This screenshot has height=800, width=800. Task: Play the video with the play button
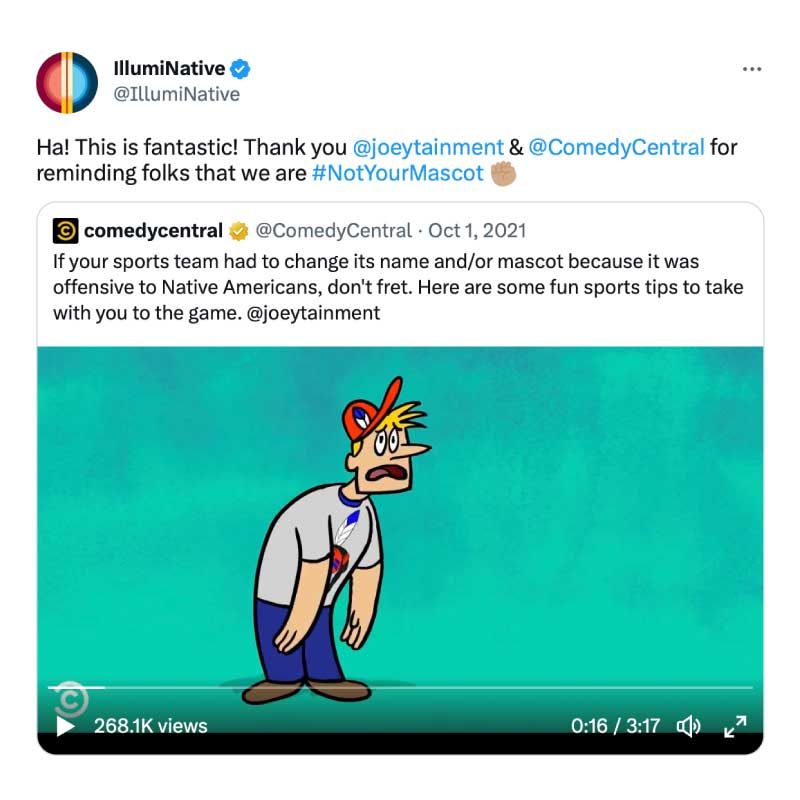click(x=65, y=726)
